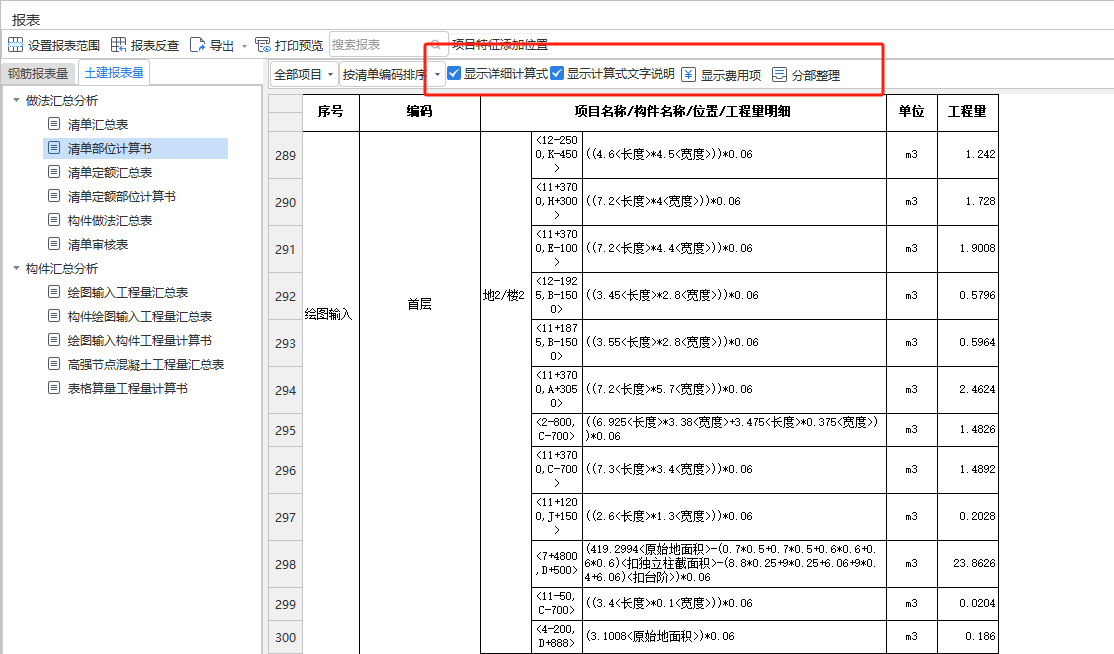
Task: Click the formula cell (3.1008<原始地面积>)*0.06
Action: coord(734,636)
